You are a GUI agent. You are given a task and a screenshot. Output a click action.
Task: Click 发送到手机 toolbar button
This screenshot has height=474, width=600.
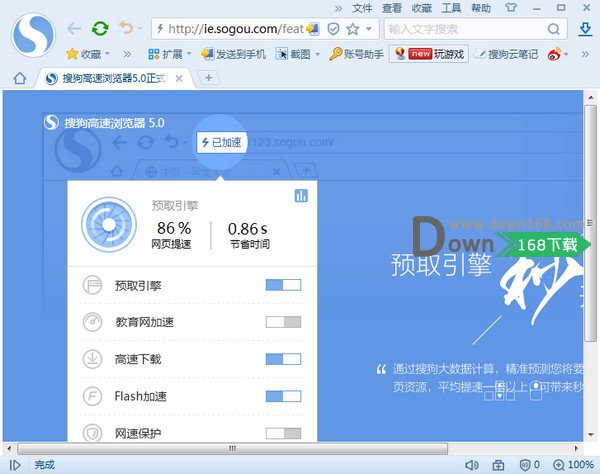tap(233, 54)
